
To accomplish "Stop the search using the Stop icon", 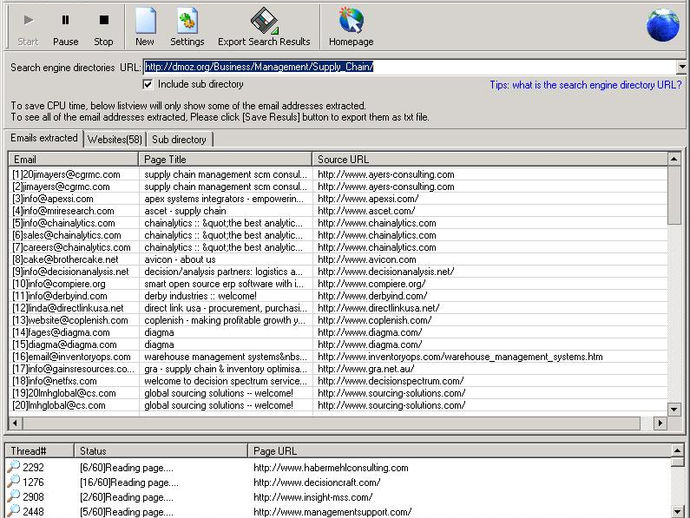I will (103, 28).
